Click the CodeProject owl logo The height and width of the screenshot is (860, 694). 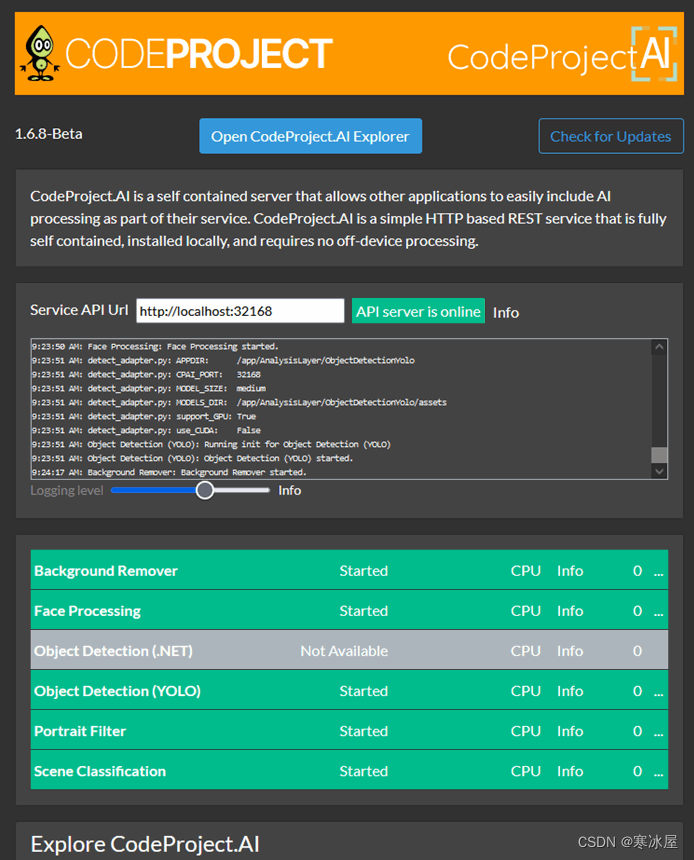(40, 52)
